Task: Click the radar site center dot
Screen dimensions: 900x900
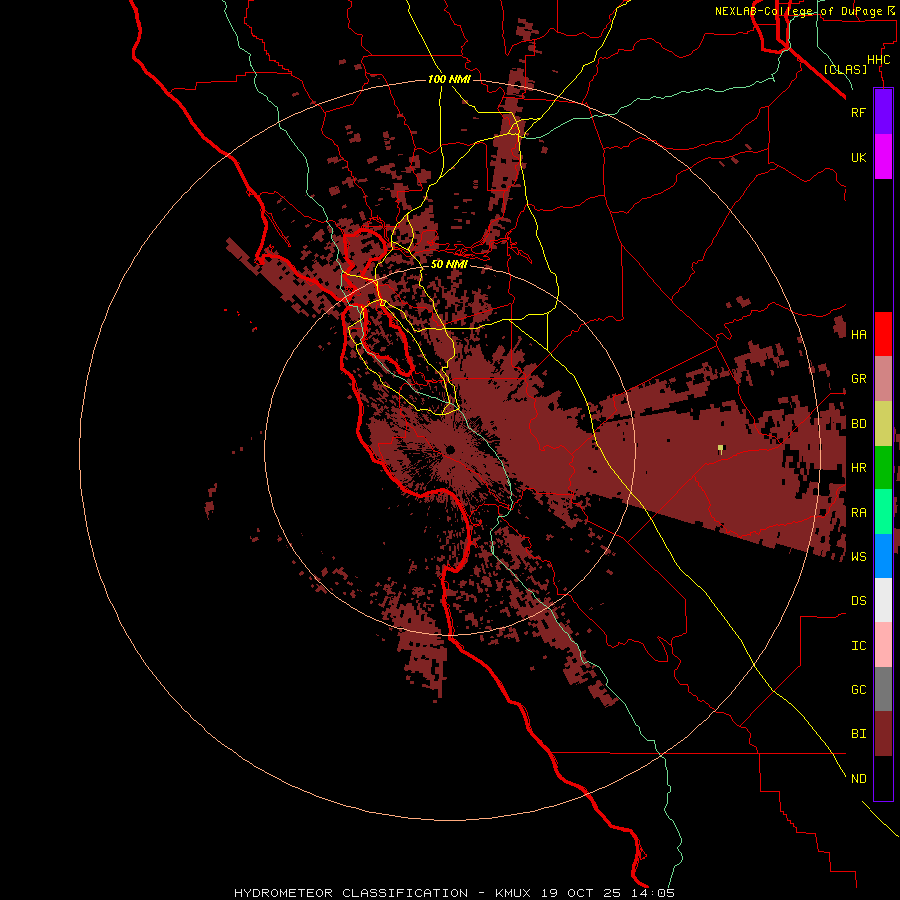Action: [x=450, y=449]
